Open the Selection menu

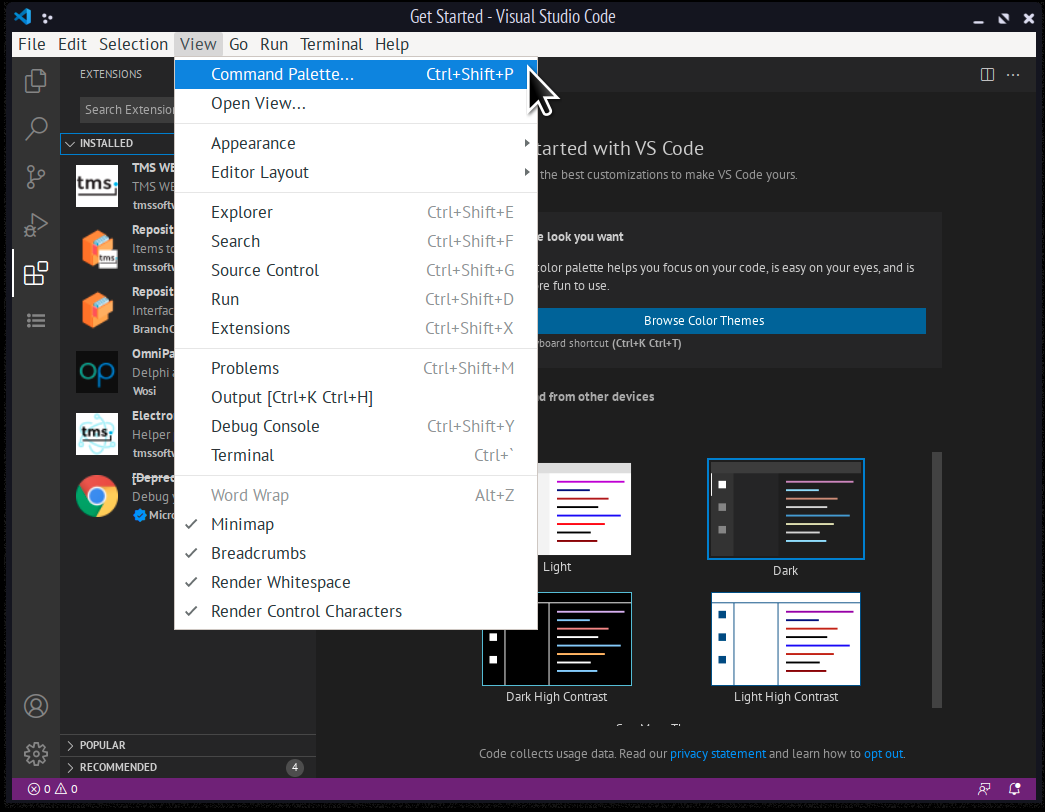(x=133, y=44)
